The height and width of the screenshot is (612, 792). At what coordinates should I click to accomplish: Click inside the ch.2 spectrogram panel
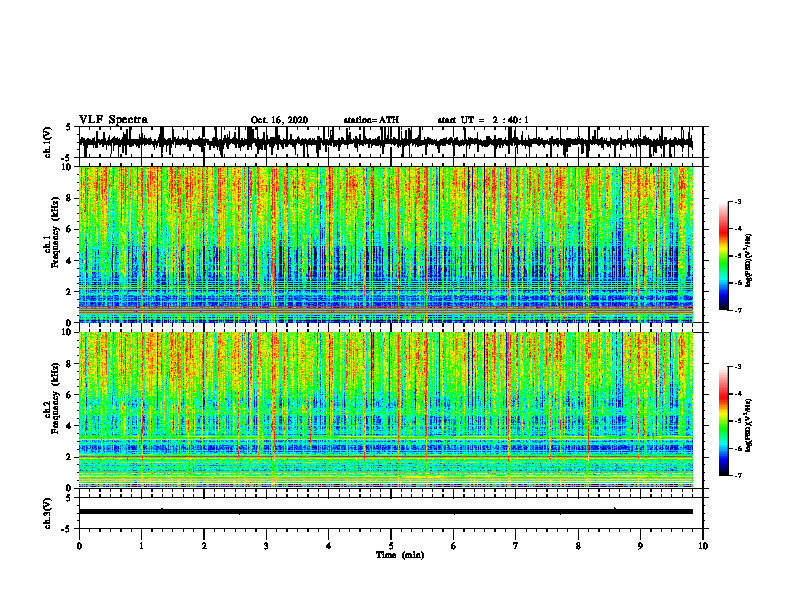tap(386, 410)
